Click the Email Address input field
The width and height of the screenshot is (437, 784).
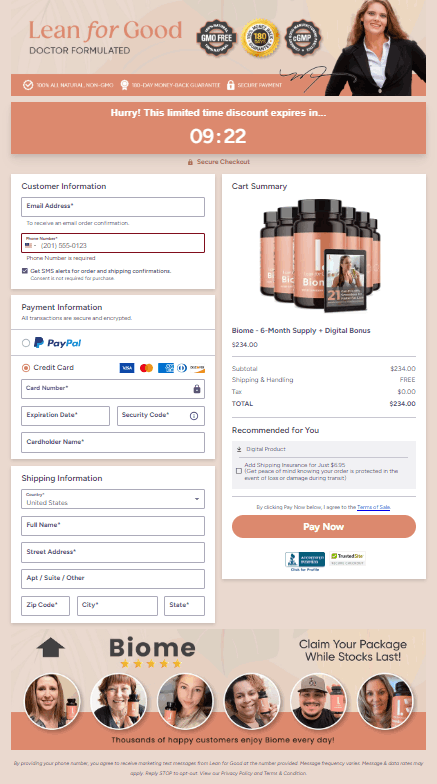(113, 207)
